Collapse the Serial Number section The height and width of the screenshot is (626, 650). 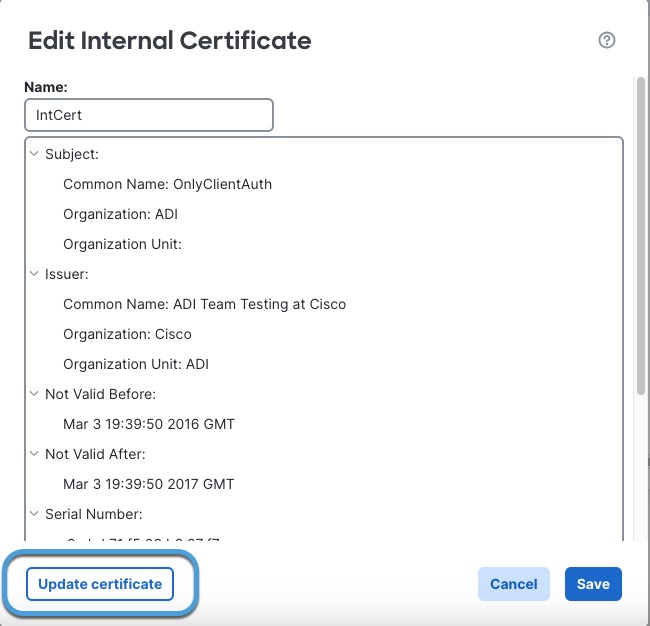click(x=36, y=514)
